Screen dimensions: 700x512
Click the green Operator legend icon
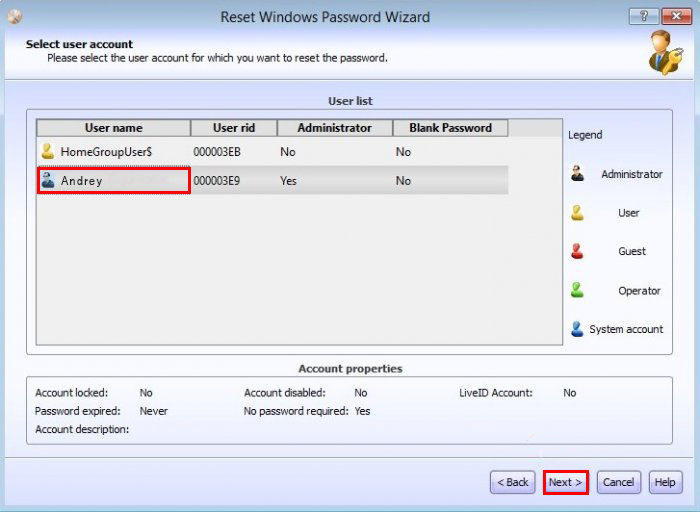coord(577,290)
